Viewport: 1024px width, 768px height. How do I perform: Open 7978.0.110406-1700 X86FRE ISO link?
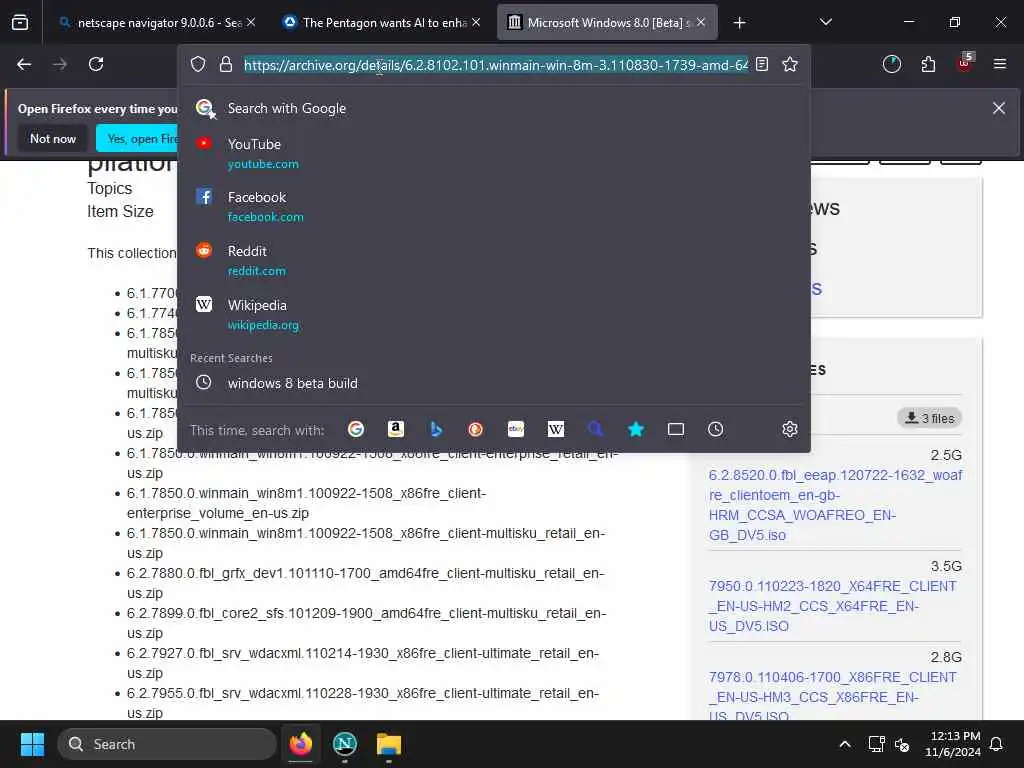click(833, 697)
